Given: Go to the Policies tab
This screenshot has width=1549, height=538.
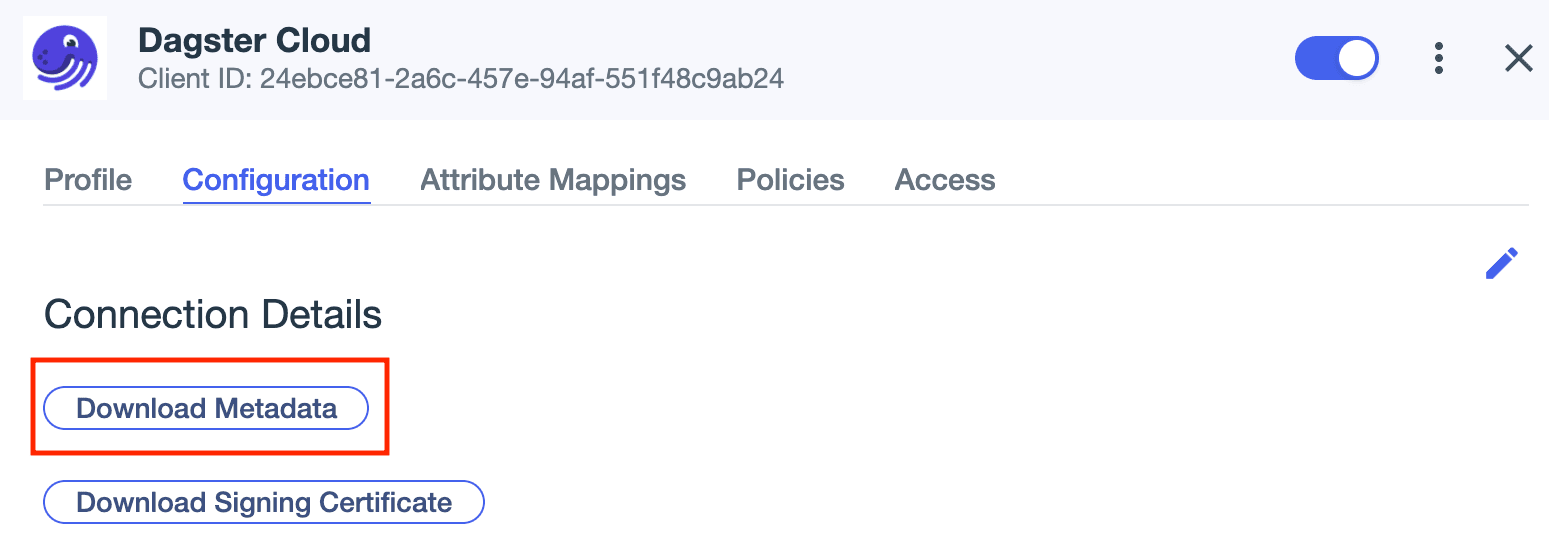Looking at the screenshot, I should 790,180.
